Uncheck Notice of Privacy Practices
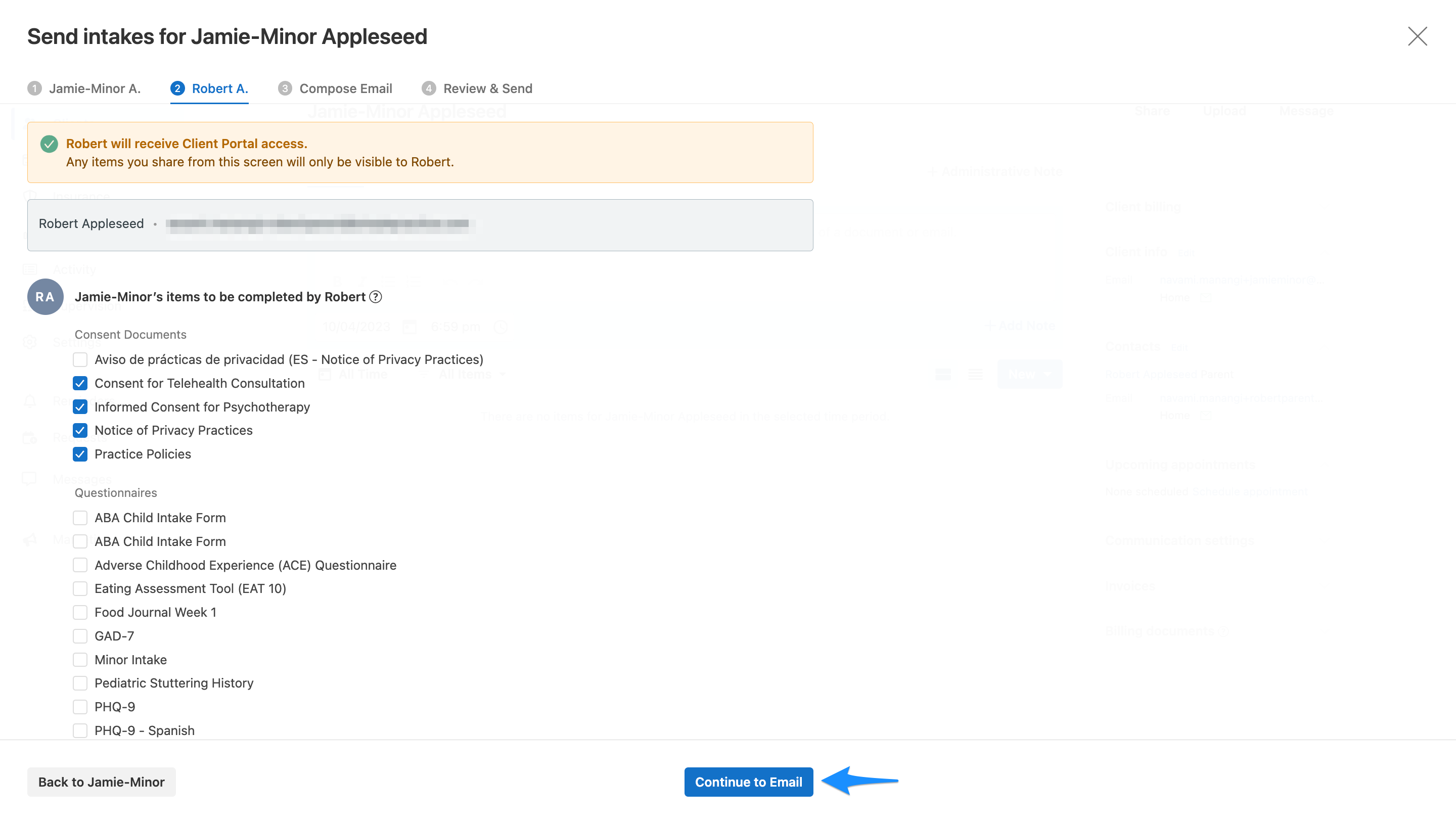The image size is (1456, 824). (x=80, y=430)
